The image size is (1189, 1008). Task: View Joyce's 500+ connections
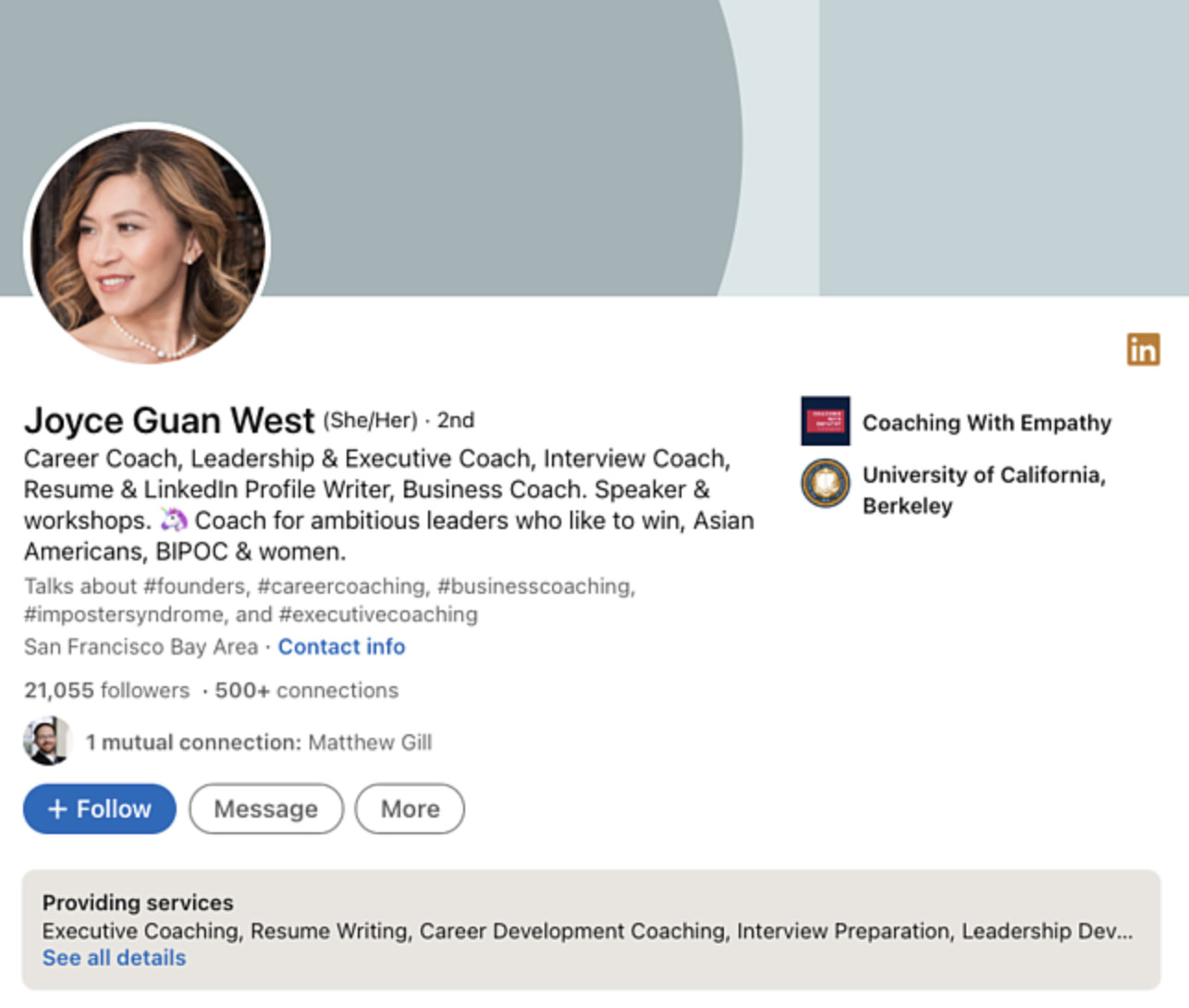tap(305, 690)
